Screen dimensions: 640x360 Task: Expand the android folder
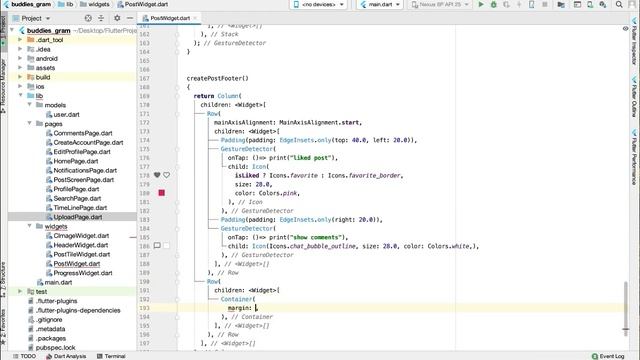point(20,58)
